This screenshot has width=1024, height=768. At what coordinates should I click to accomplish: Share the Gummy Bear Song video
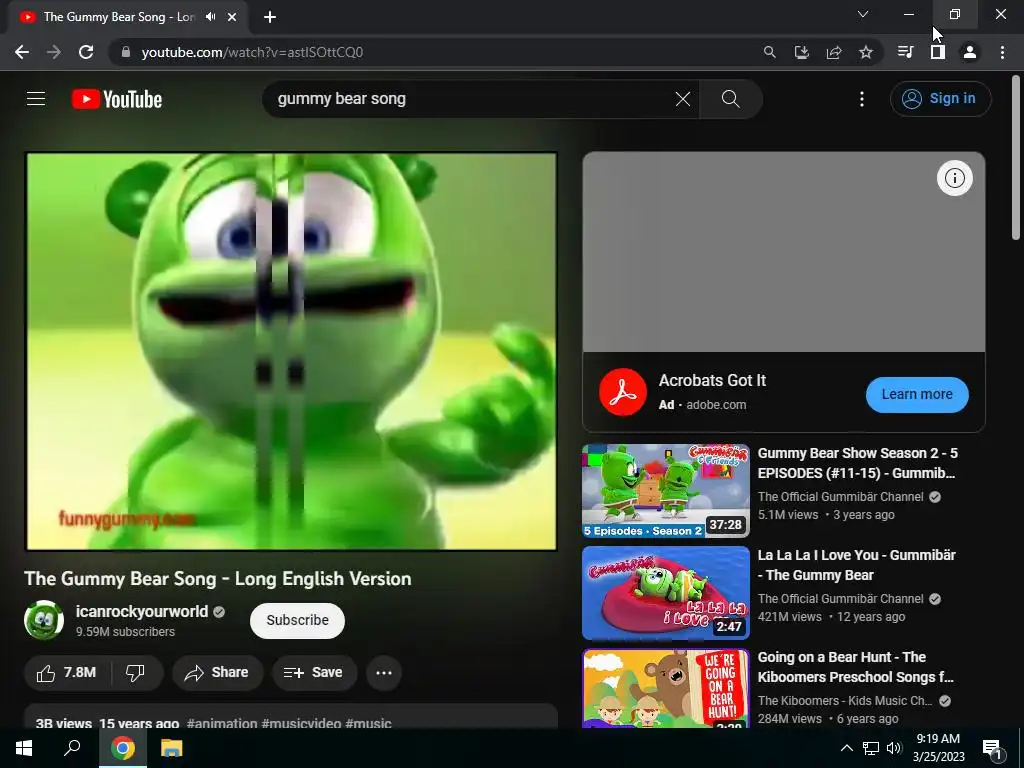click(217, 673)
